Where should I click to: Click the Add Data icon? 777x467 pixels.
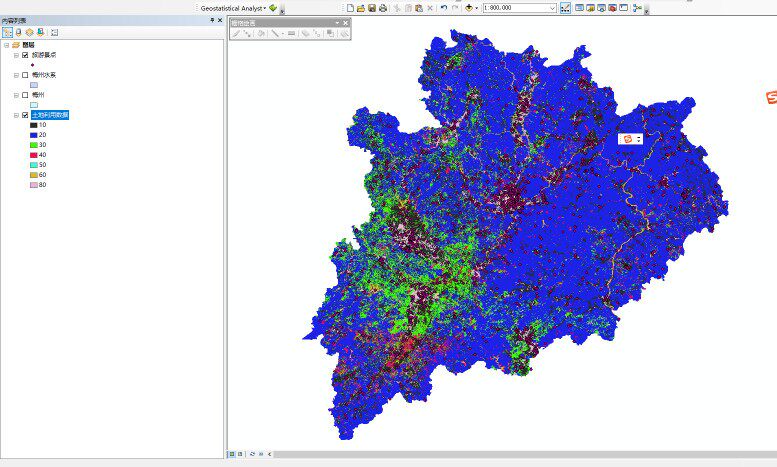[x=468, y=8]
